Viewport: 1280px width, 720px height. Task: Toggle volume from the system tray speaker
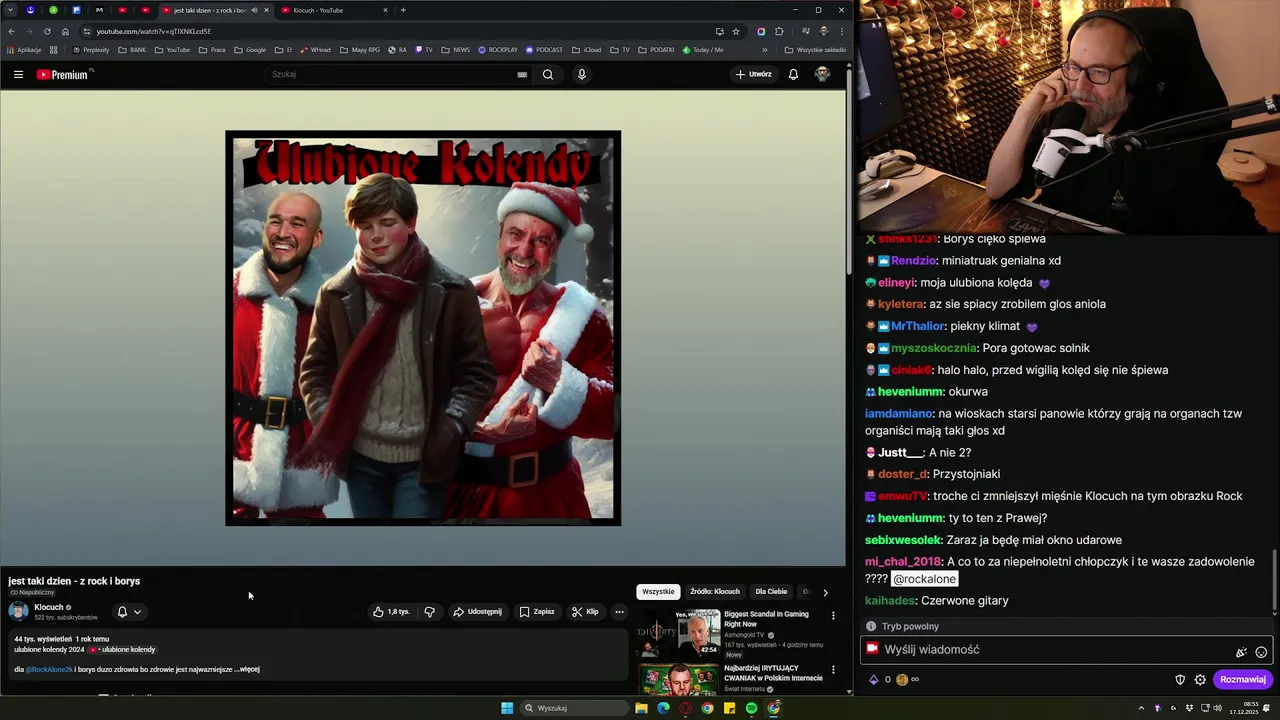(x=1217, y=708)
